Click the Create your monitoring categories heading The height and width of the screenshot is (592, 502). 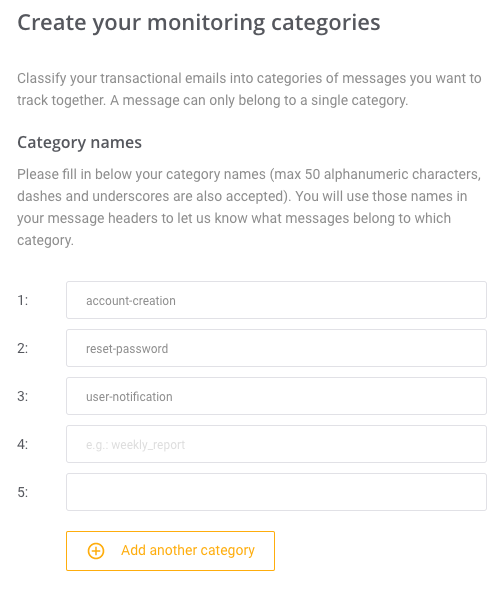pos(199,23)
